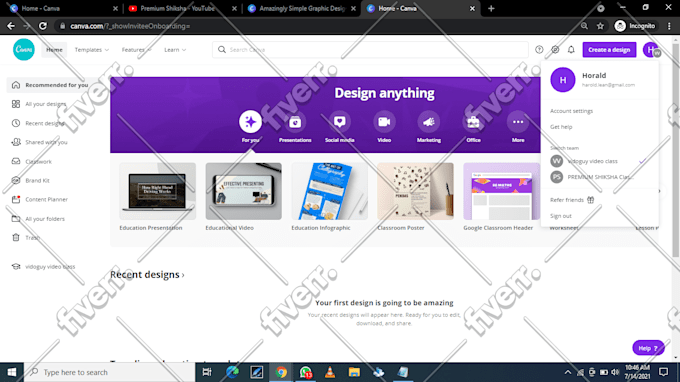Open vidoguy video class team in sidebar
The image size is (680, 382).
pyautogui.click(x=50, y=267)
